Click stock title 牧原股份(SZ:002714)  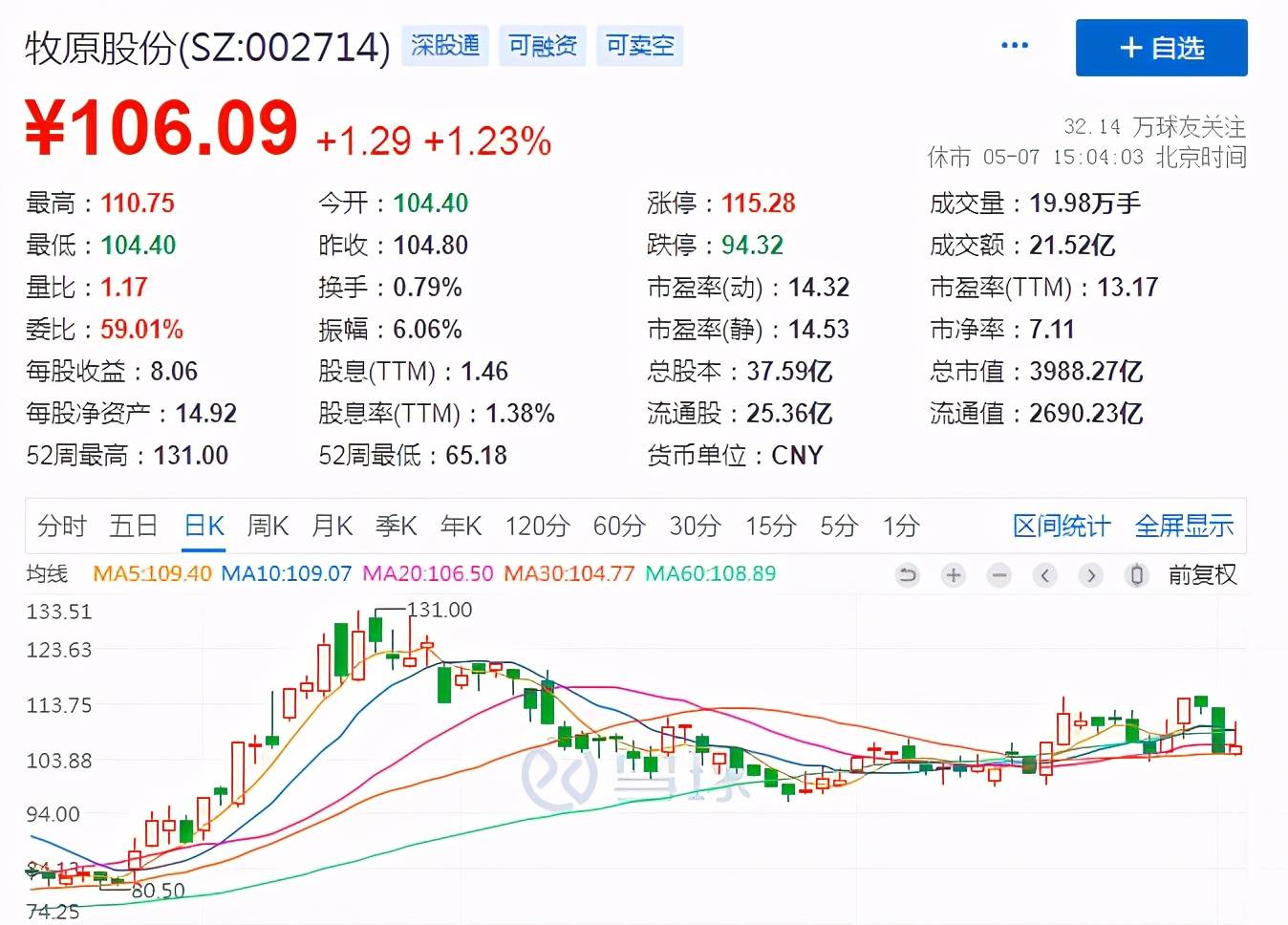[x=207, y=47]
